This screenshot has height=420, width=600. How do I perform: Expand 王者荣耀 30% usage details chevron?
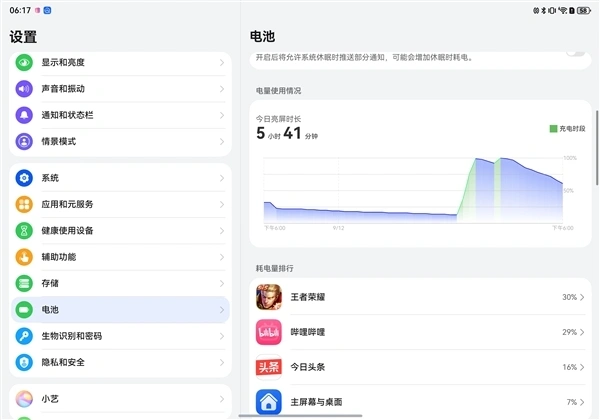click(582, 297)
